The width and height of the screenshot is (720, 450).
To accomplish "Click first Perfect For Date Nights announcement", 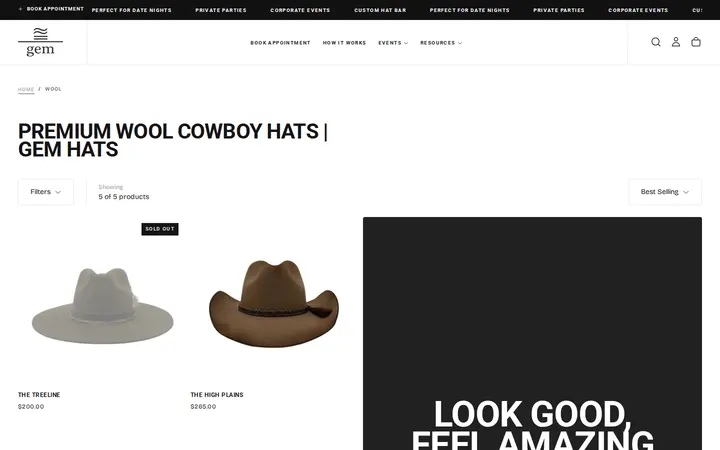I will pyautogui.click(x=132, y=10).
